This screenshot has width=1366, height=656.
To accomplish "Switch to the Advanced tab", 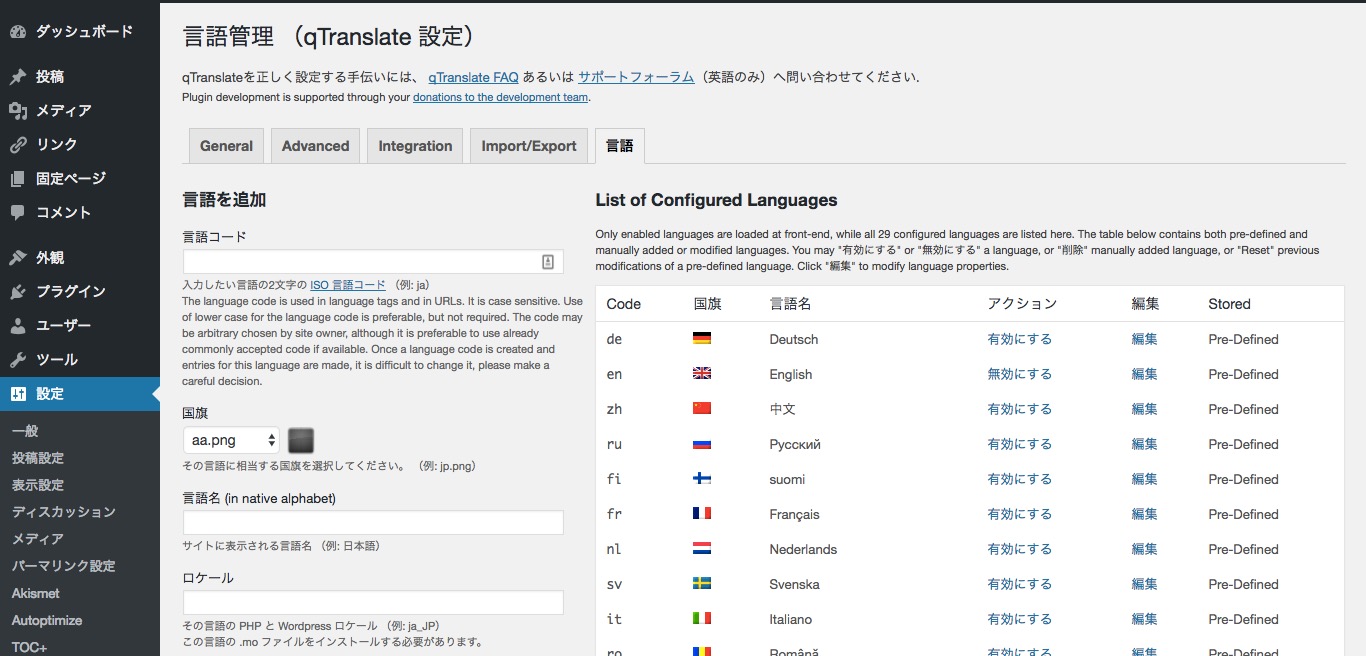I will (315, 145).
